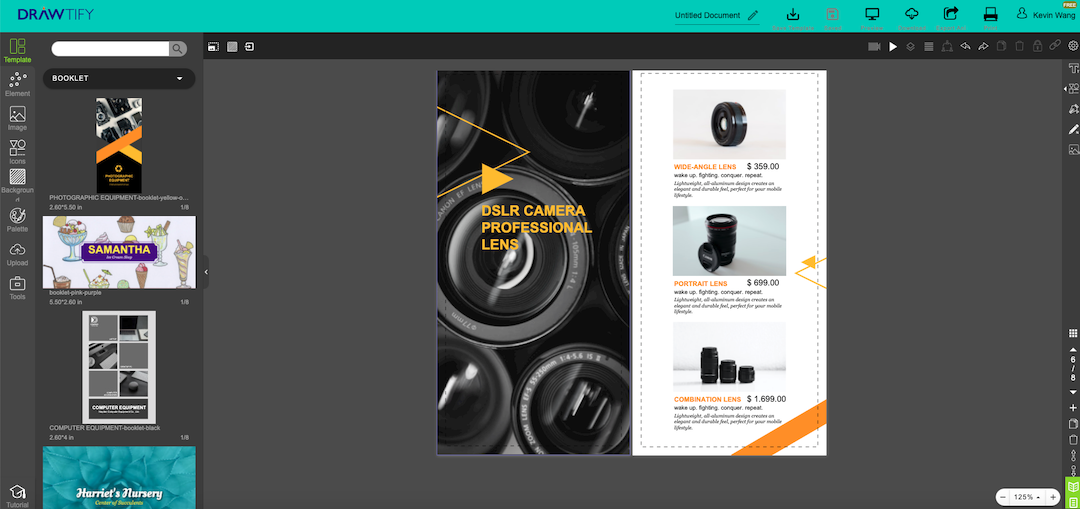
Task: Expand the BOOKLET category dropdown
Action: (118, 79)
